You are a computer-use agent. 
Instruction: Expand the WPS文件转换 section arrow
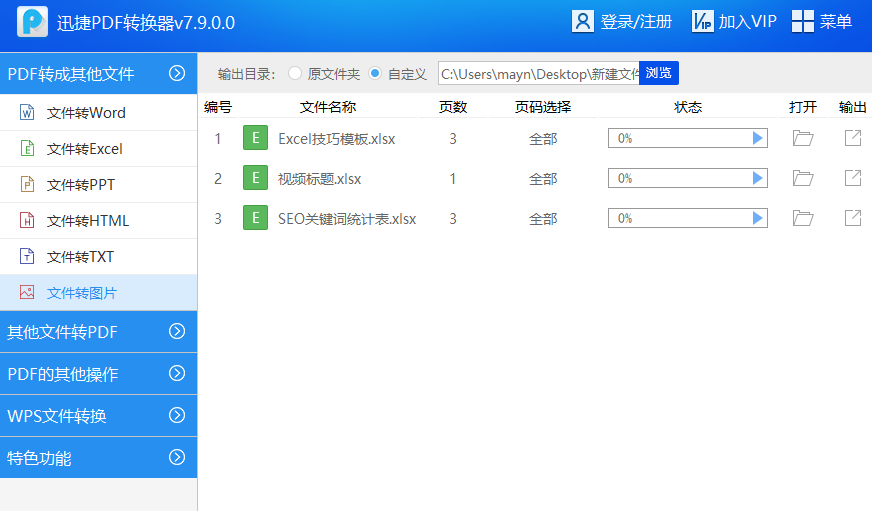[x=177, y=415]
